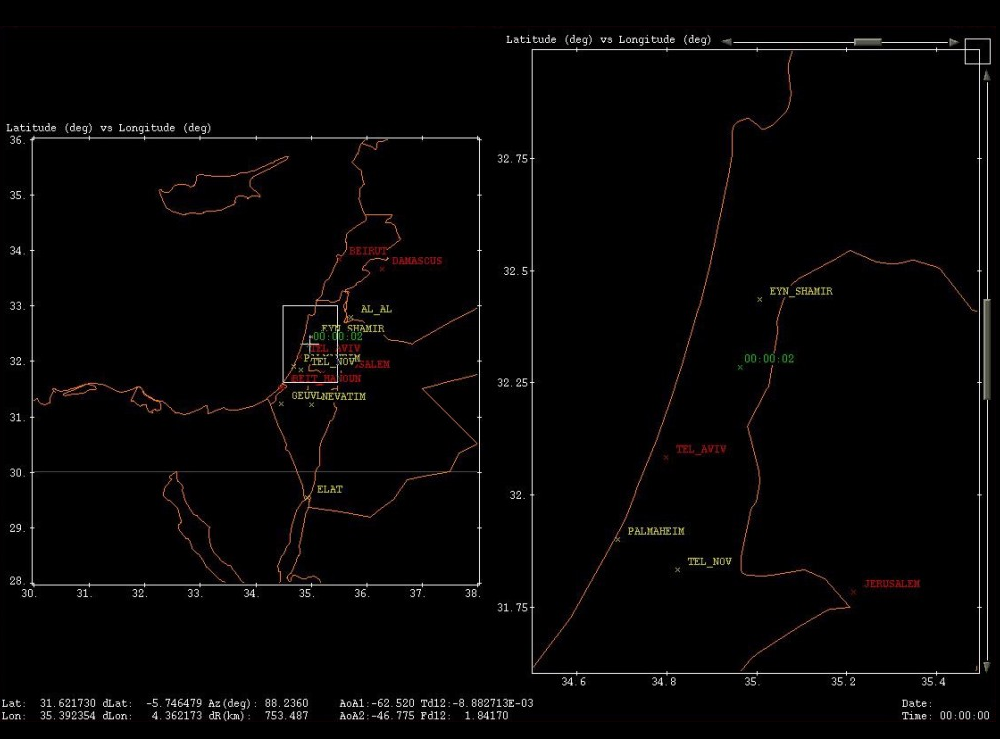Click the horizontal scrollbar right arrow
The height and width of the screenshot is (739, 1000).
(x=955, y=42)
